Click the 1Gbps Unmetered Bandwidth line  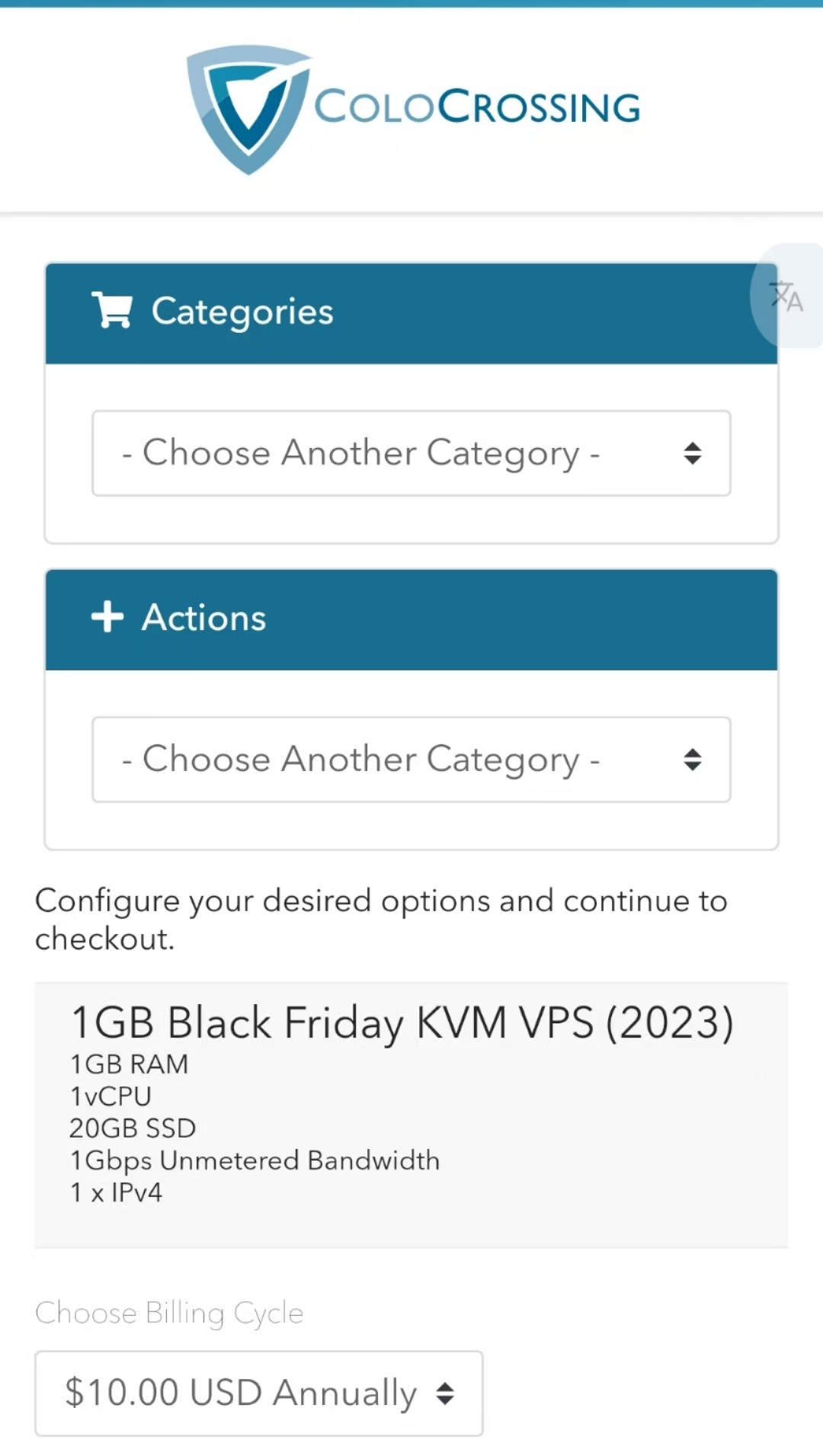tap(255, 1160)
